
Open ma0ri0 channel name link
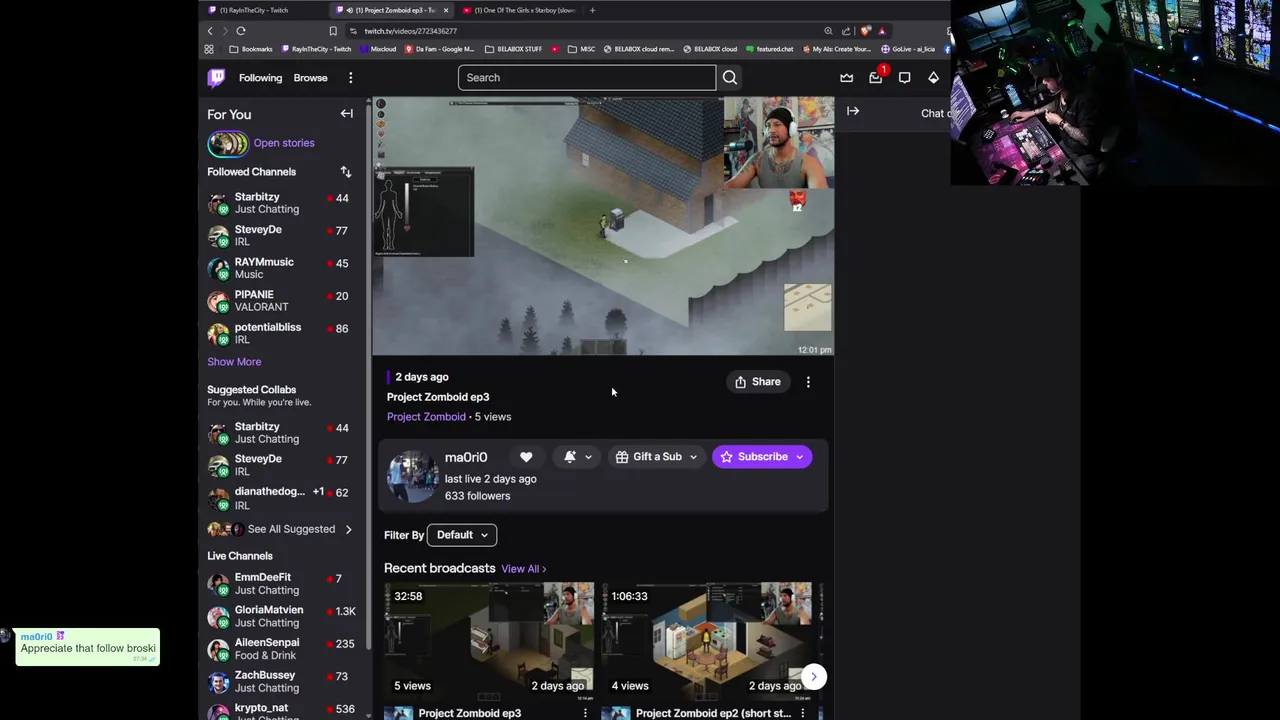coord(466,457)
